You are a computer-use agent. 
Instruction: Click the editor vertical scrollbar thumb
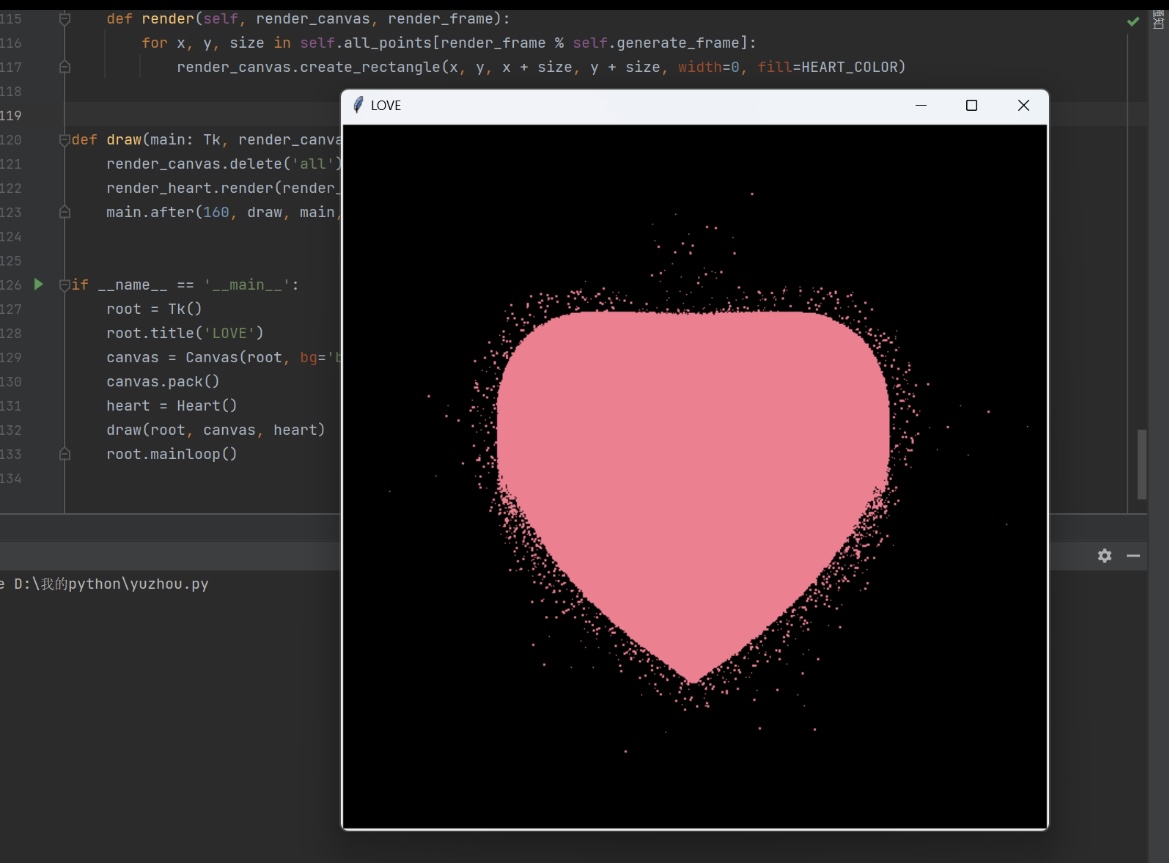click(x=1141, y=464)
